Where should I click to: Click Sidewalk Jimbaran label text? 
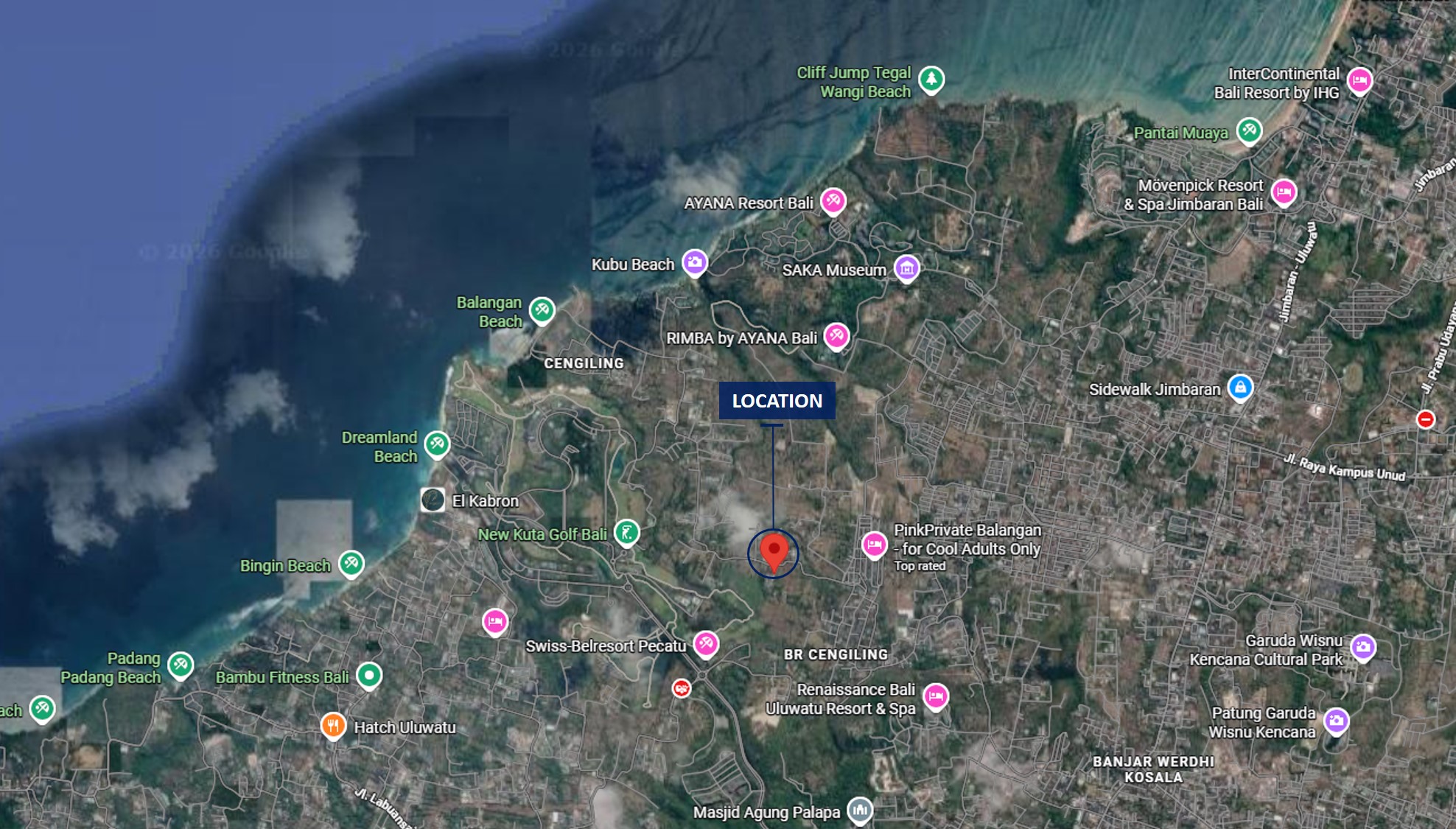coord(1155,389)
